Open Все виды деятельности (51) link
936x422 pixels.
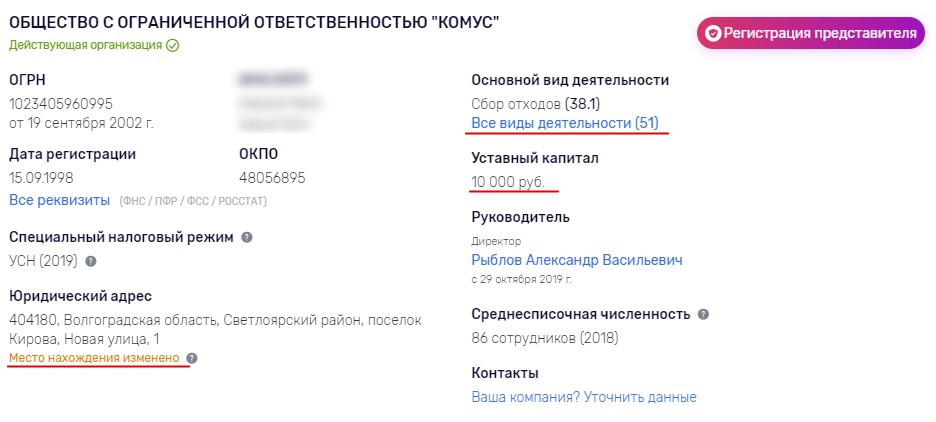click(565, 124)
